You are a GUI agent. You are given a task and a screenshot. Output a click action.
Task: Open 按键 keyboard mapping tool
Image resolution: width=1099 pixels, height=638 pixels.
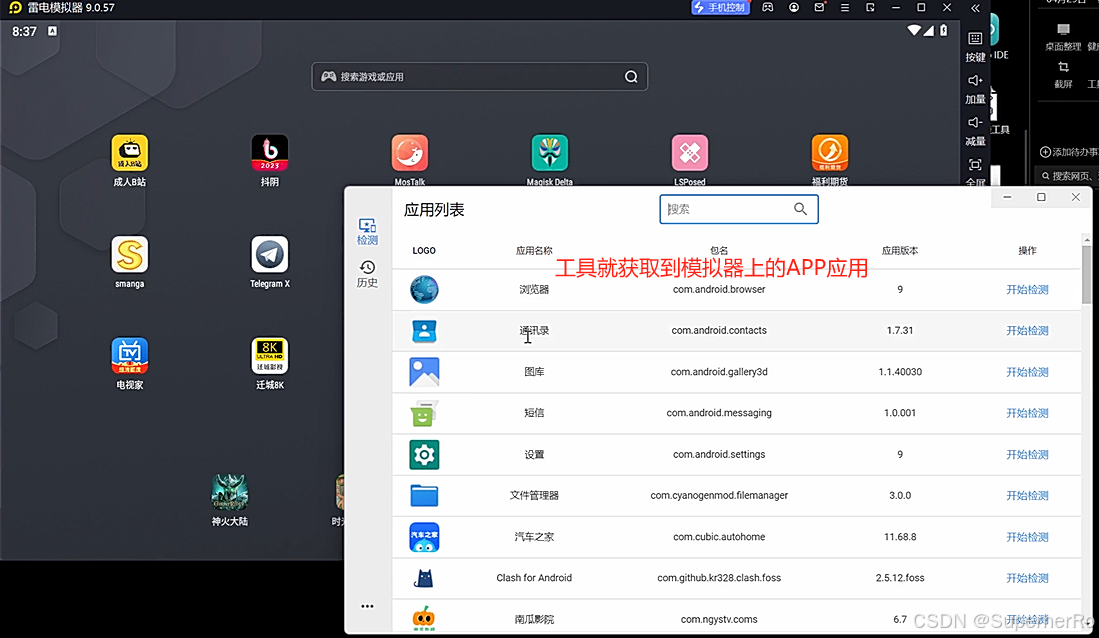(x=975, y=46)
